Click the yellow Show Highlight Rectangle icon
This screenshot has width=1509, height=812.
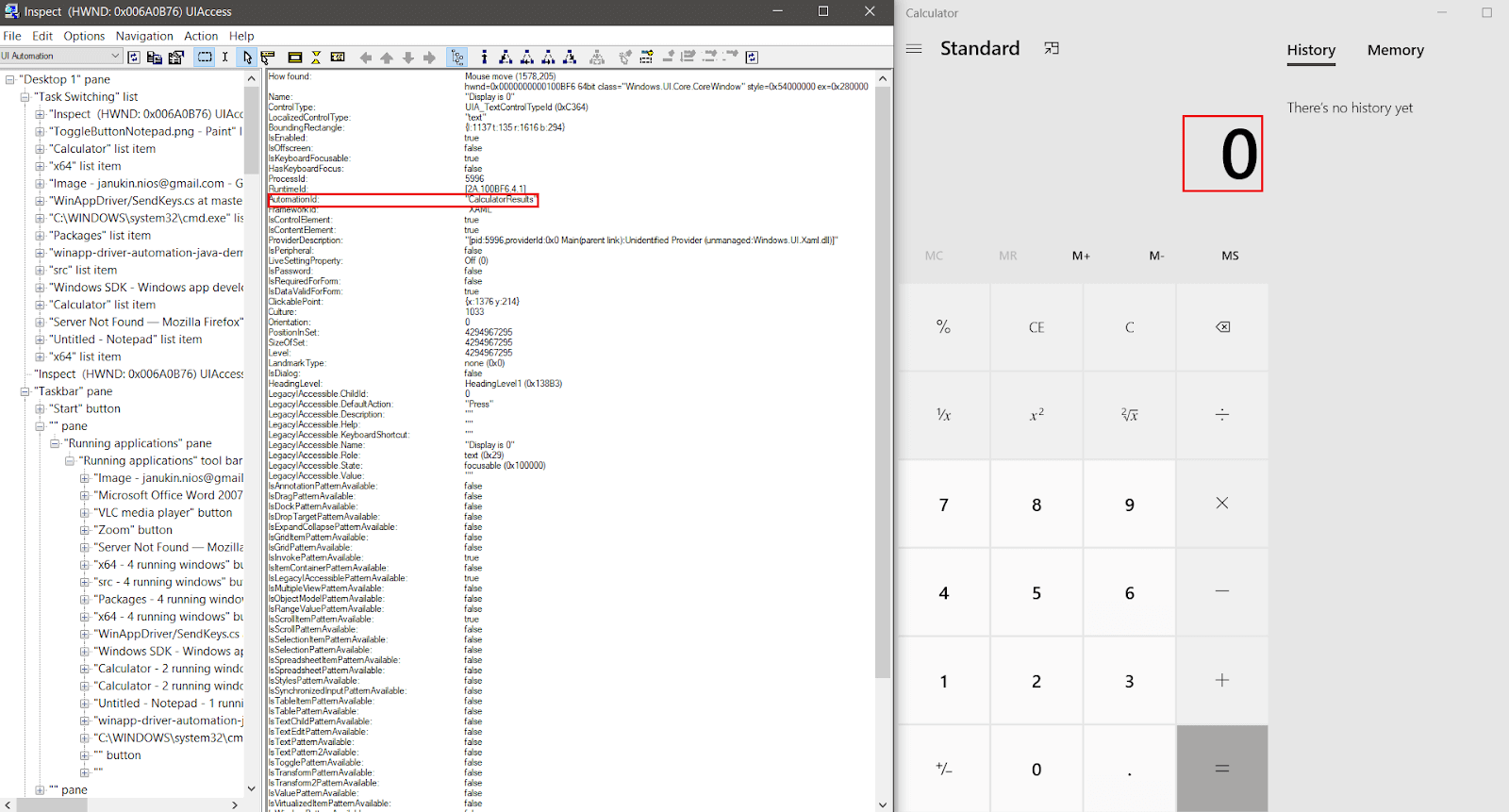[x=294, y=58]
